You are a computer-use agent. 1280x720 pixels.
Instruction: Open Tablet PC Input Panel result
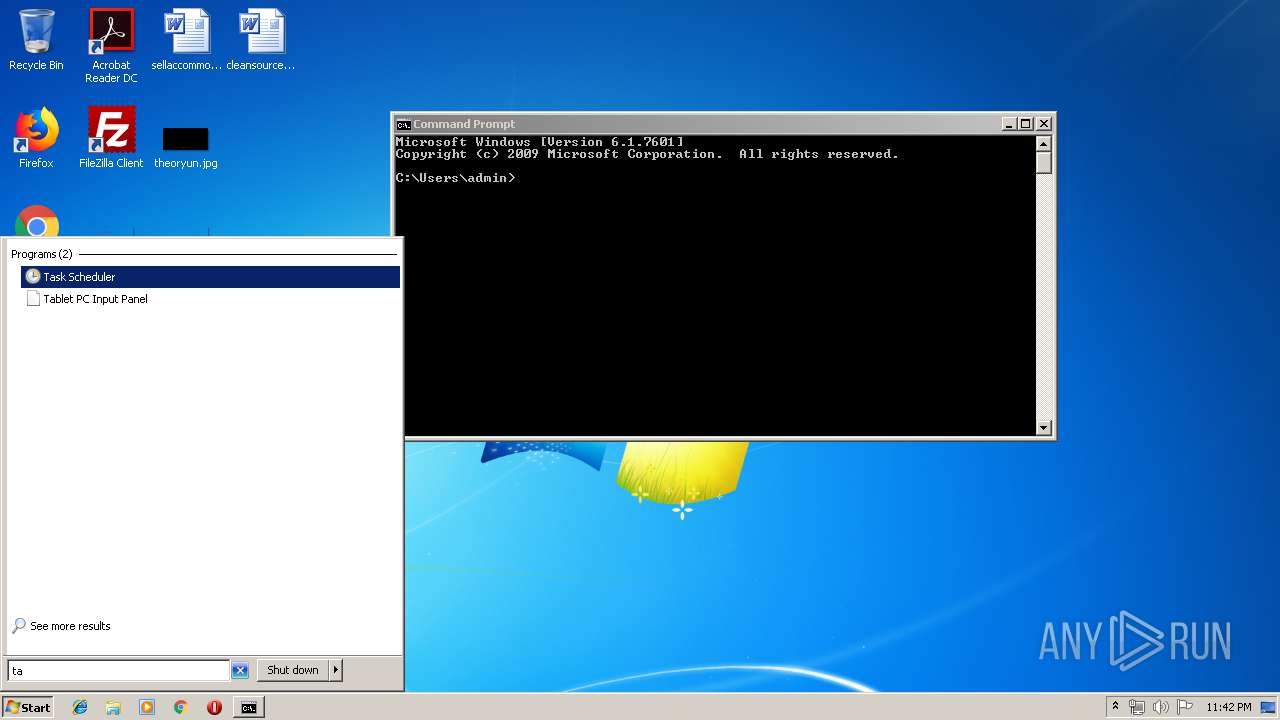click(210, 299)
